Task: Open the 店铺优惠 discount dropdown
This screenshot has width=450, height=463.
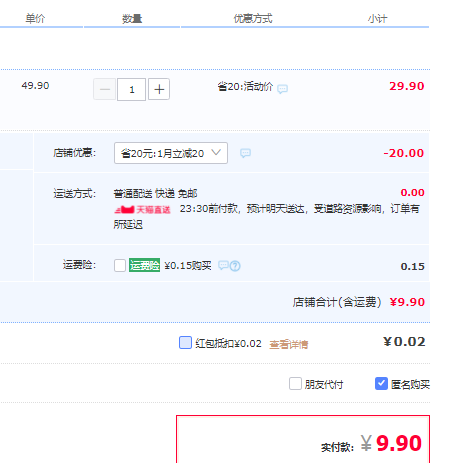Action: pyautogui.click(x=171, y=153)
